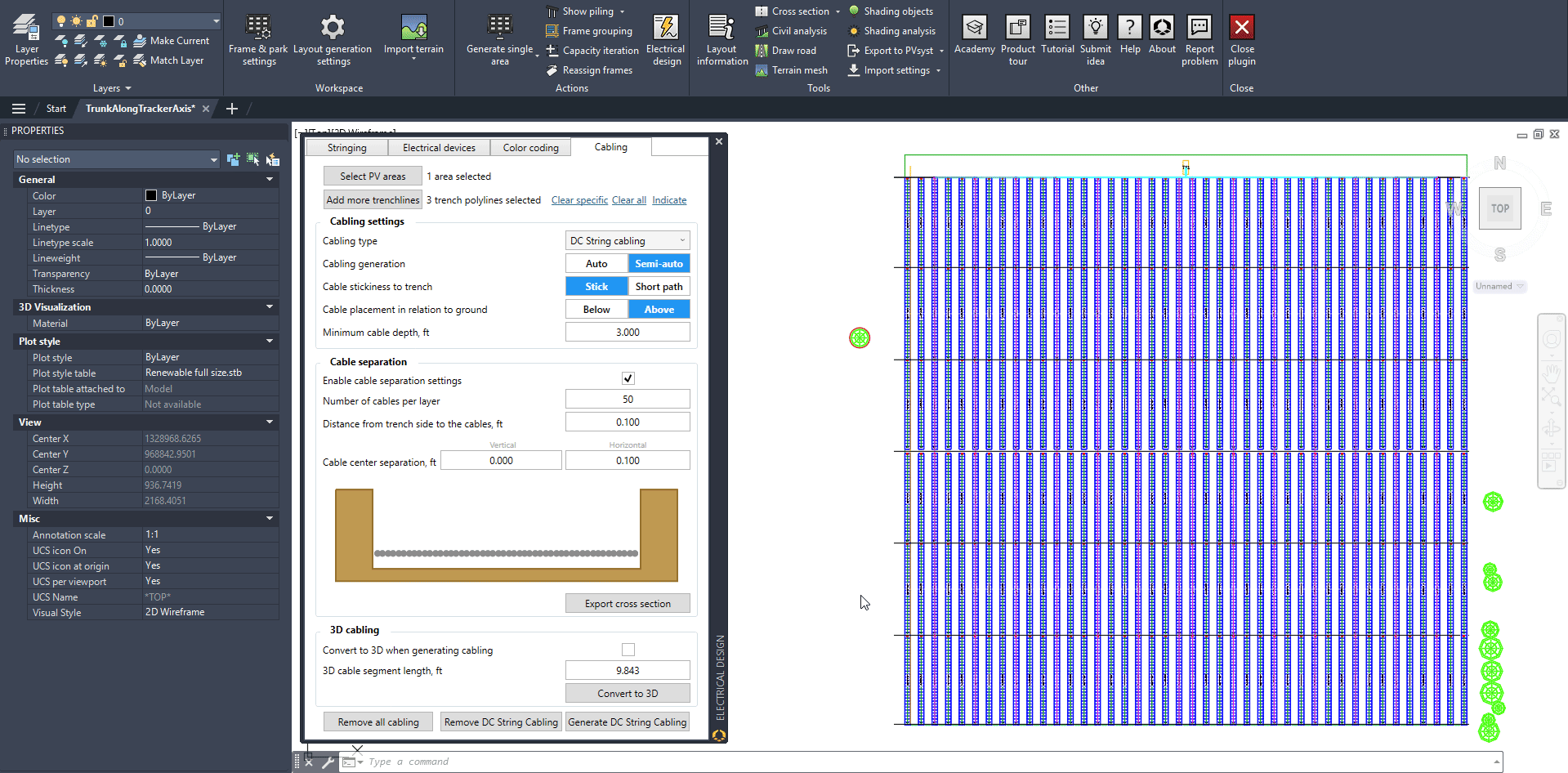Click ByLayer color swatch in Properties
The width and height of the screenshot is (1568, 773).
click(x=151, y=195)
